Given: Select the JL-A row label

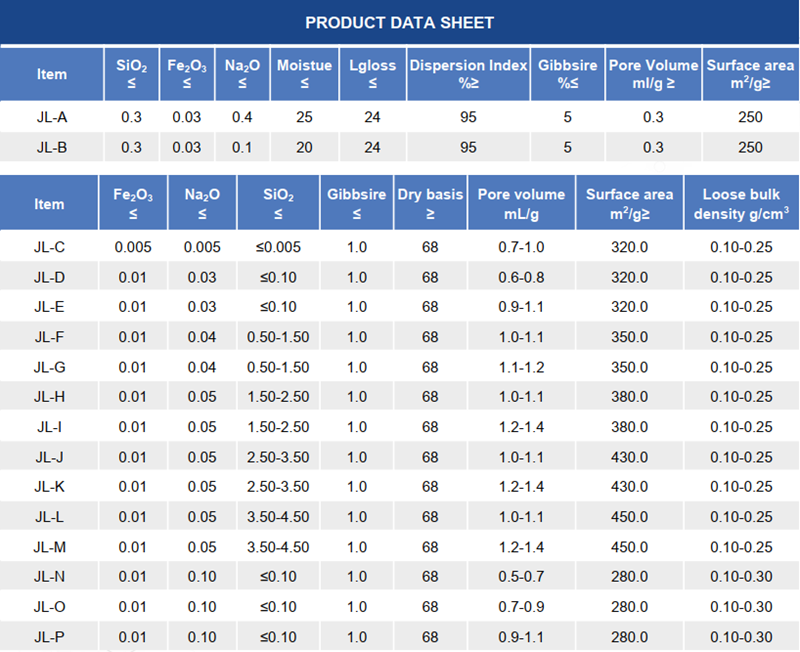Looking at the screenshot, I should click(52, 117).
